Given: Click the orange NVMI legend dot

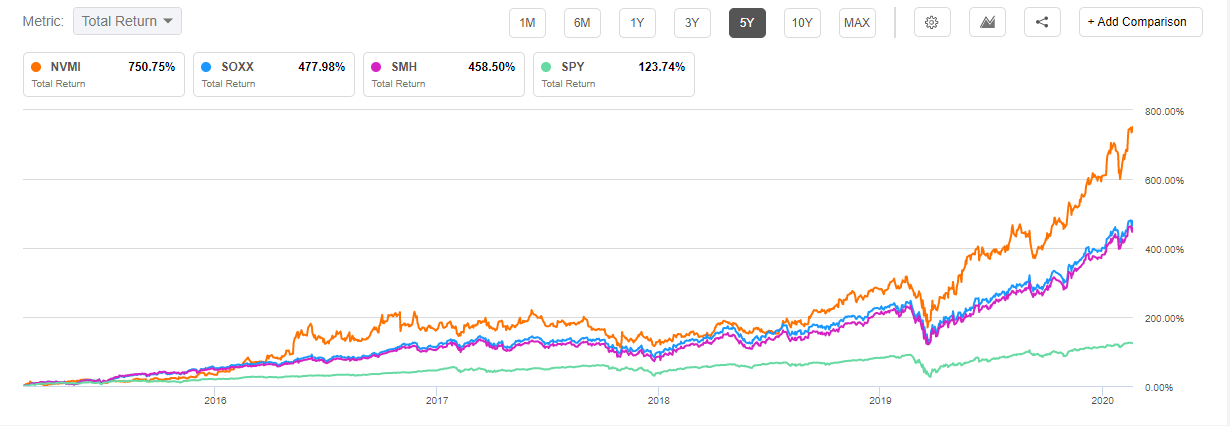Looking at the screenshot, I should pos(37,67).
